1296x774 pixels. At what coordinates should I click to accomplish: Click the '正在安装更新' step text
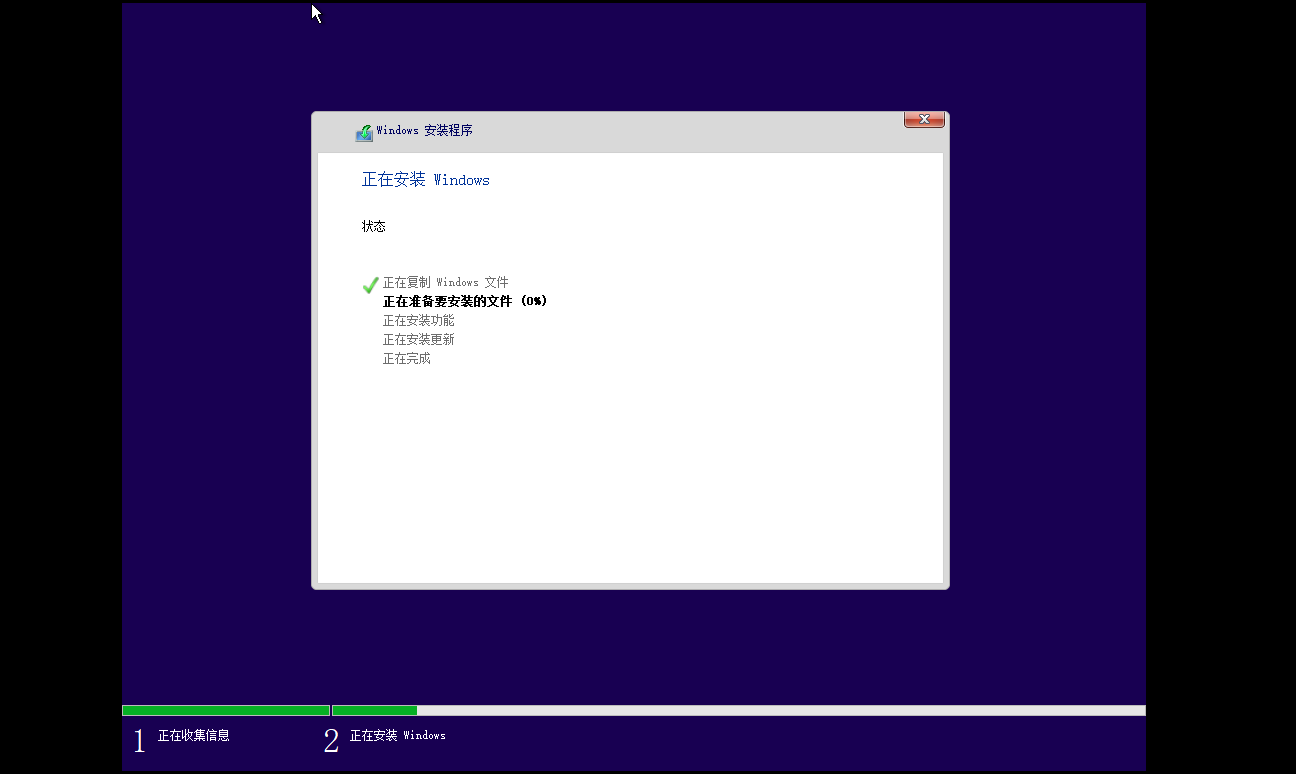click(419, 339)
